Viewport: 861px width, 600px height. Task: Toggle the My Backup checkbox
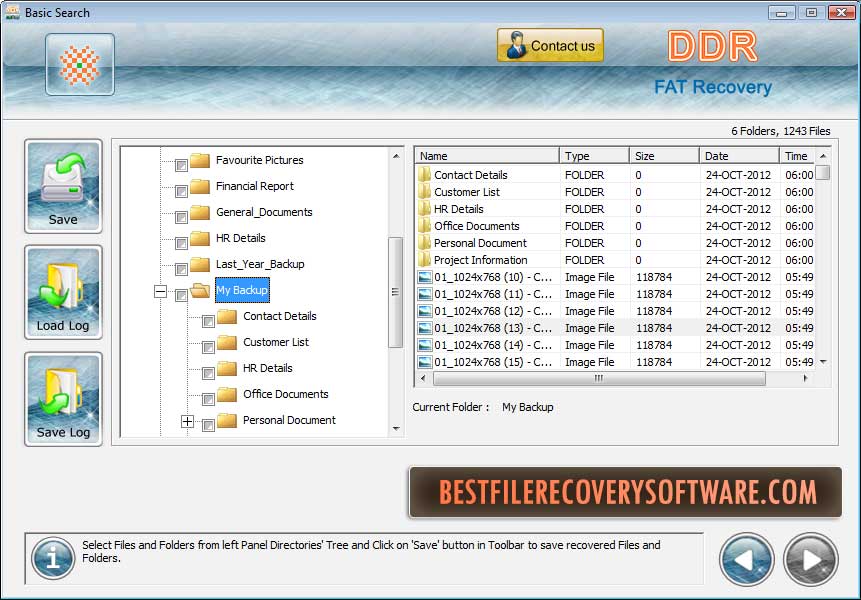coord(181,295)
